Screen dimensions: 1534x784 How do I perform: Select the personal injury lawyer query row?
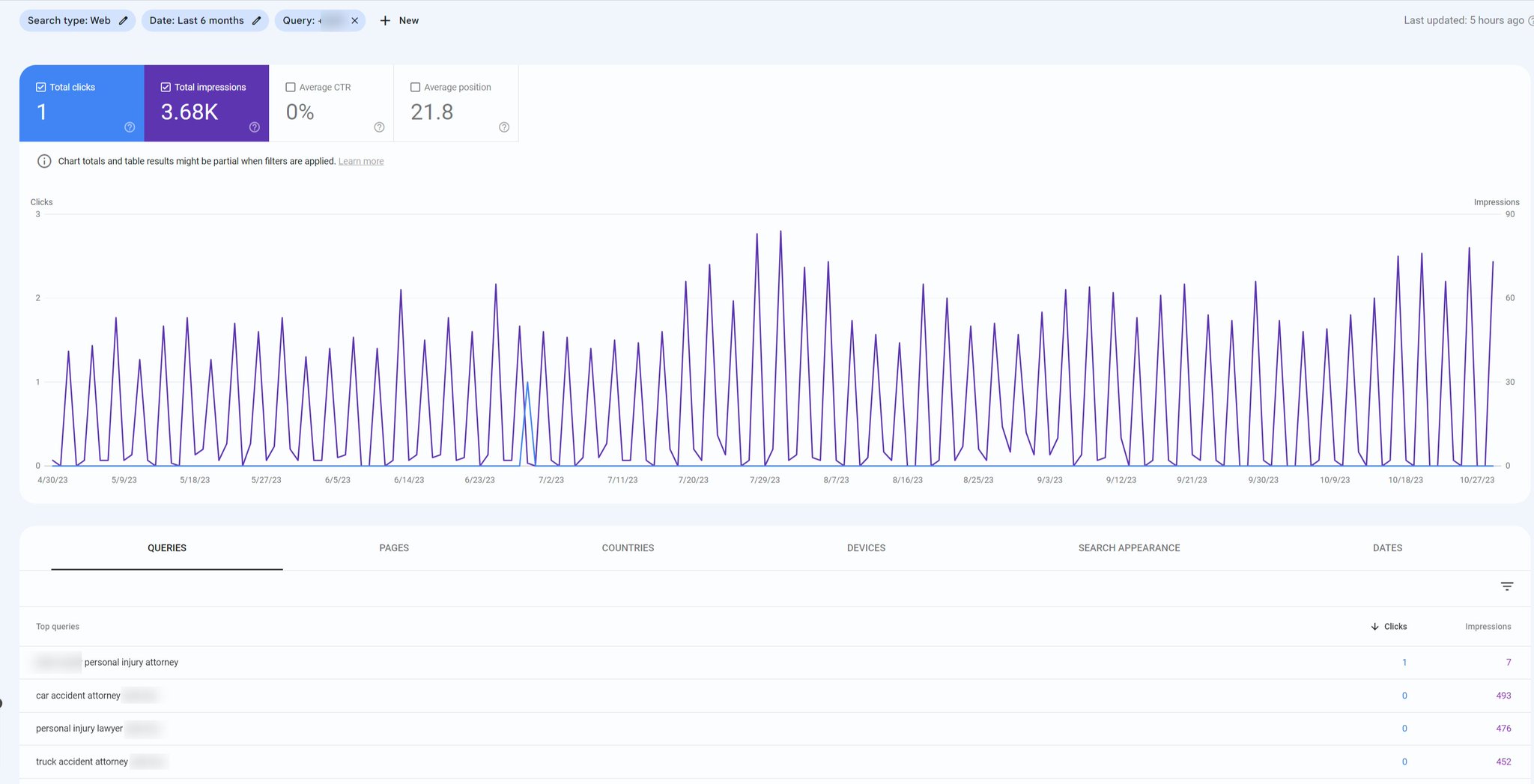click(775, 729)
